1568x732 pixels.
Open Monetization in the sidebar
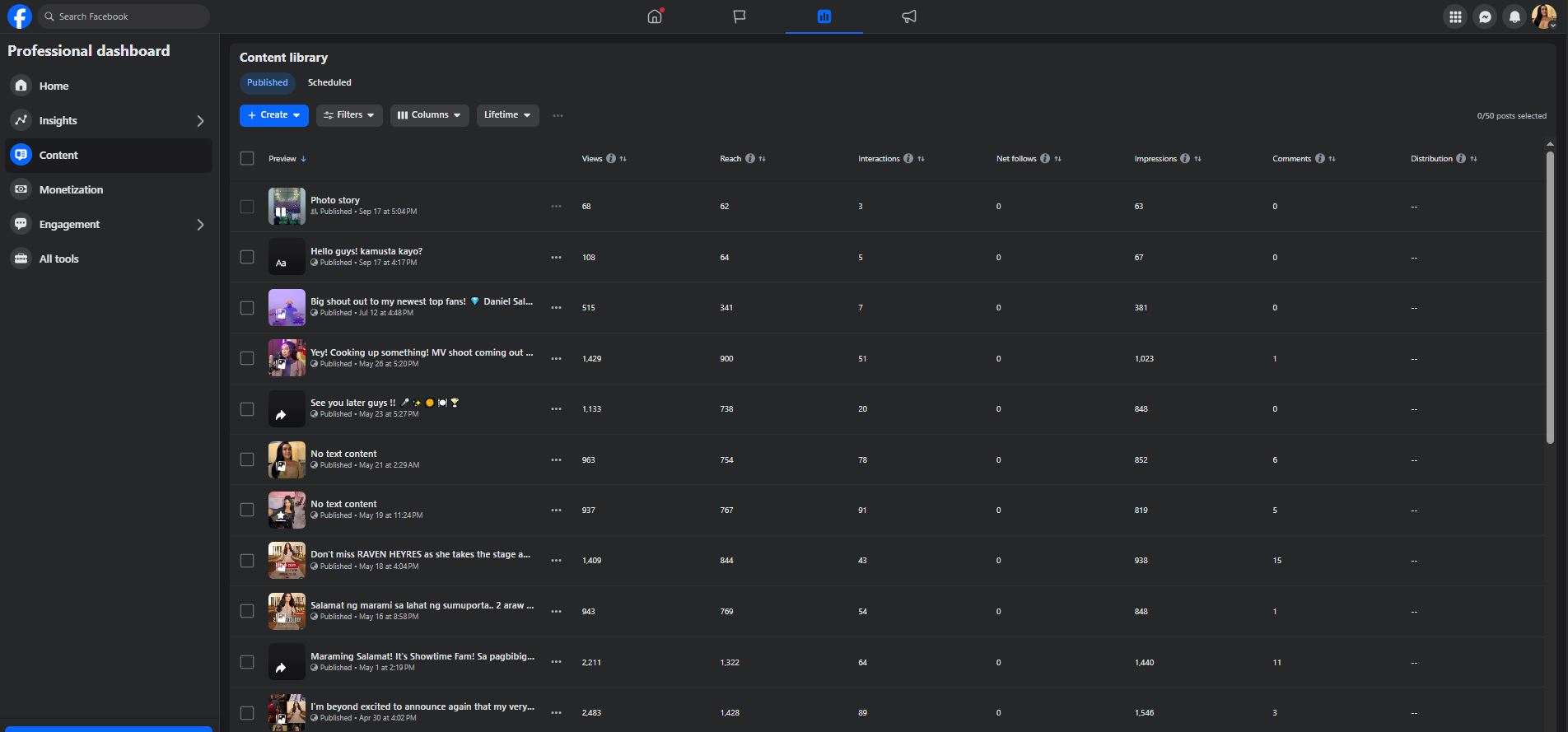pyautogui.click(x=71, y=189)
